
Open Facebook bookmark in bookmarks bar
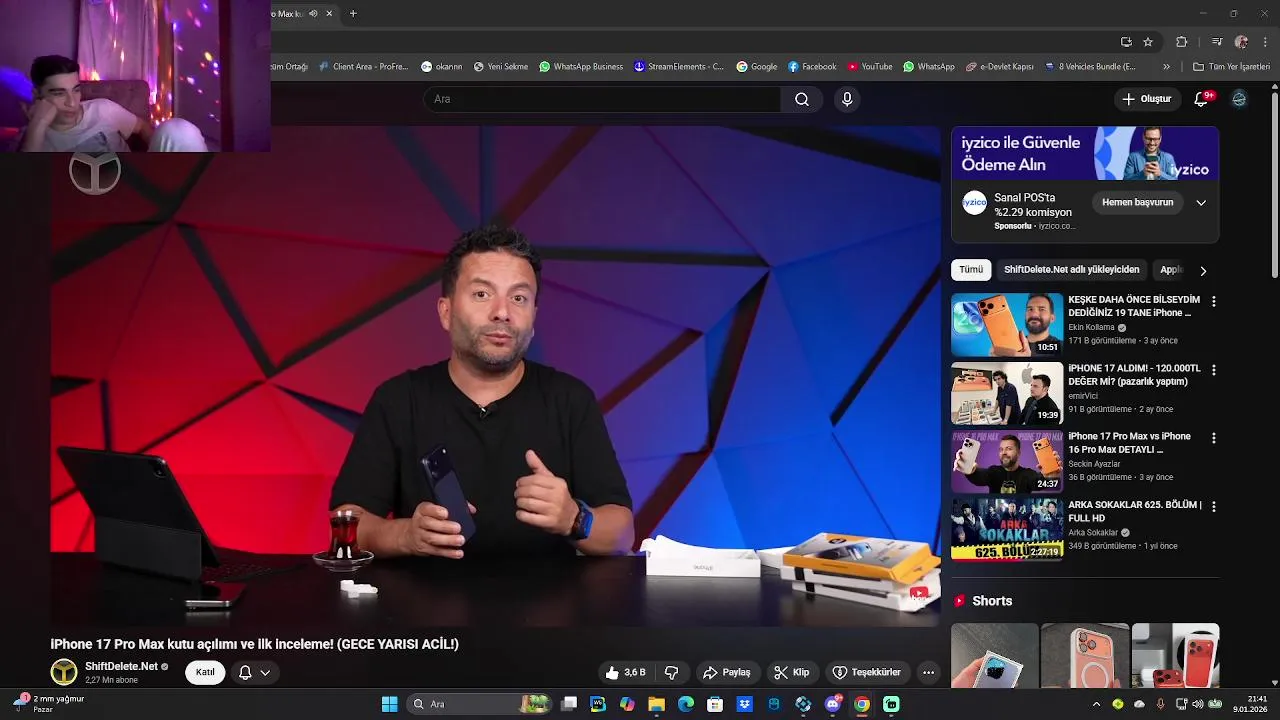[812, 67]
